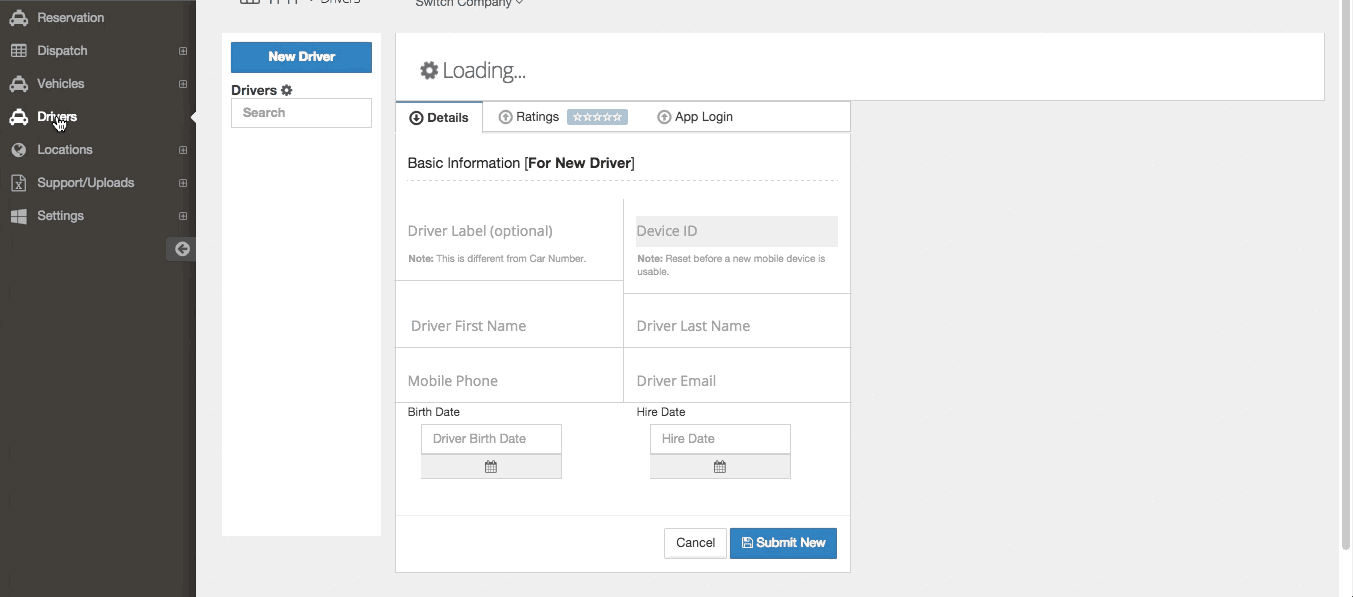Focus the Driver First Name field
The image size is (1353, 597).
[x=508, y=326]
